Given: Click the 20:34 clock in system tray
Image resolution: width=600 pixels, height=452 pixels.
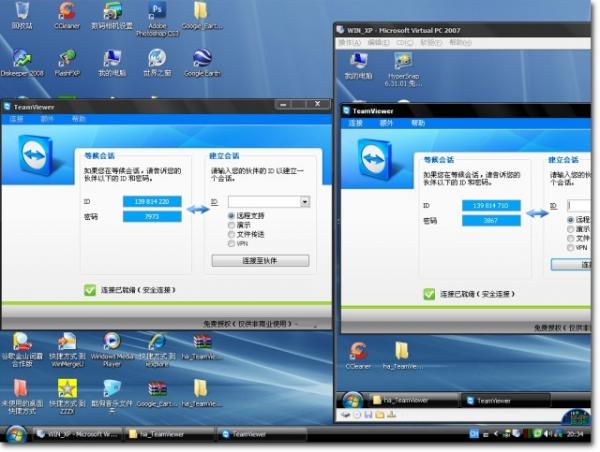Looking at the screenshot, I should [574, 434].
